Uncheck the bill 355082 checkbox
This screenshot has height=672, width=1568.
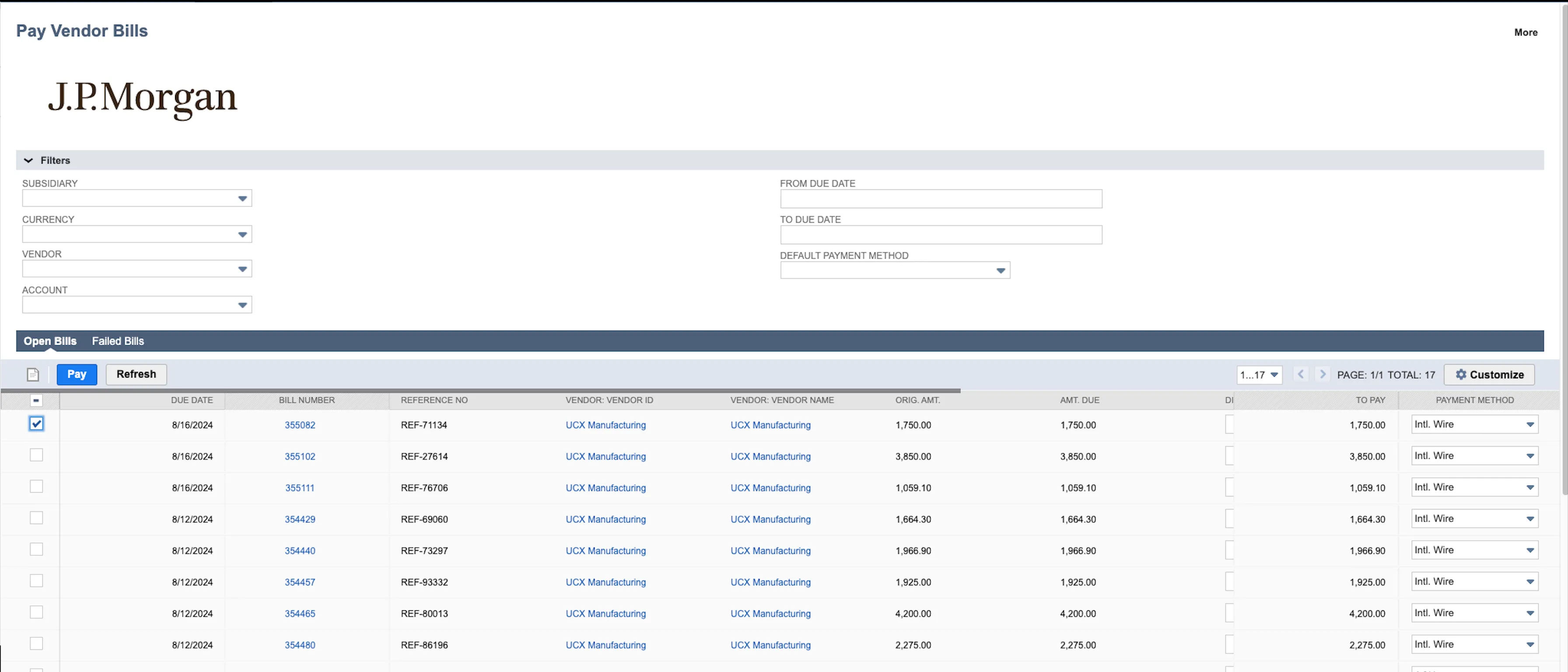point(36,423)
